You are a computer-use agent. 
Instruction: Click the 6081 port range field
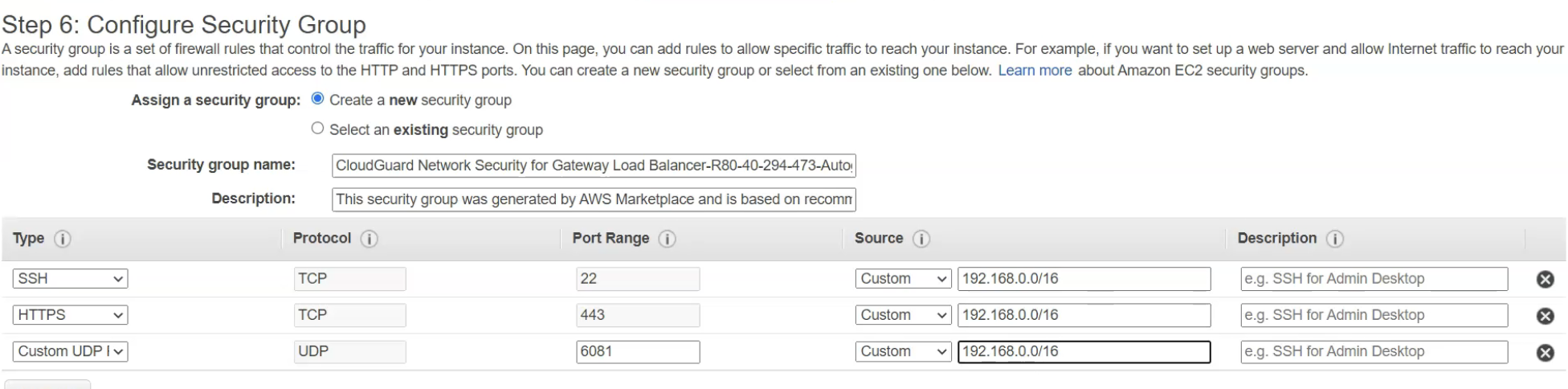point(638,352)
